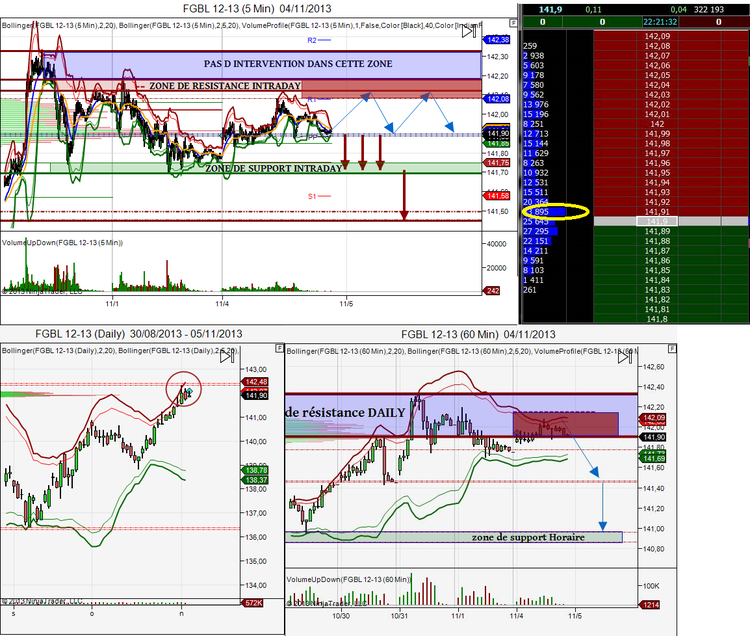Click the 11/4 date marker on 5 Min timeline

[221, 304]
